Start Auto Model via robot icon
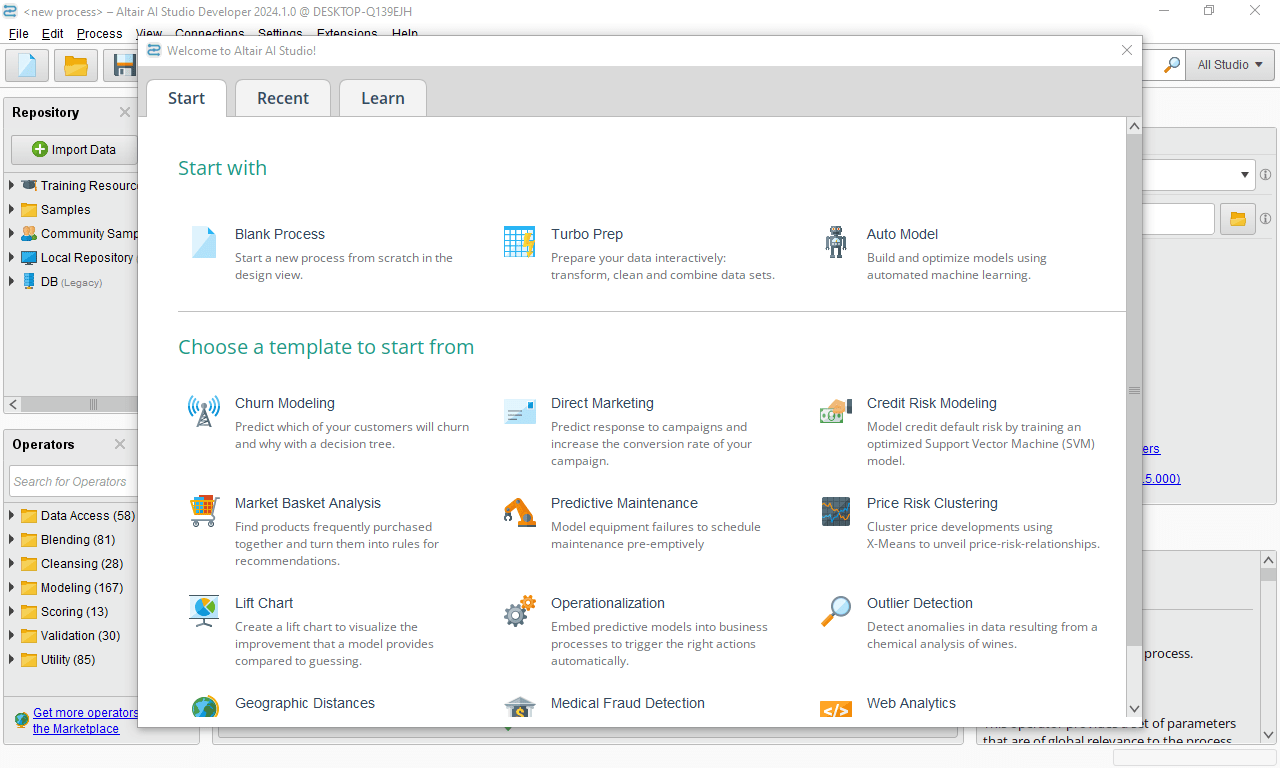The image size is (1280, 768). 836,242
